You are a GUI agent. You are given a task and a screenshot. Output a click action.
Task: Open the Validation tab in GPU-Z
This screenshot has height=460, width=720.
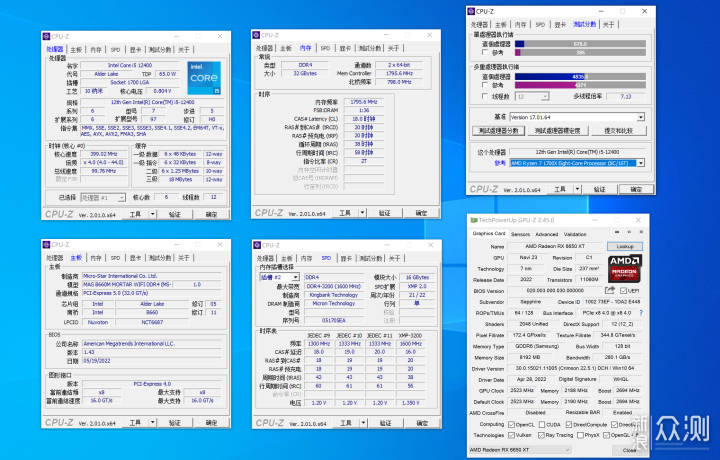pyautogui.click(x=575, y=234)
